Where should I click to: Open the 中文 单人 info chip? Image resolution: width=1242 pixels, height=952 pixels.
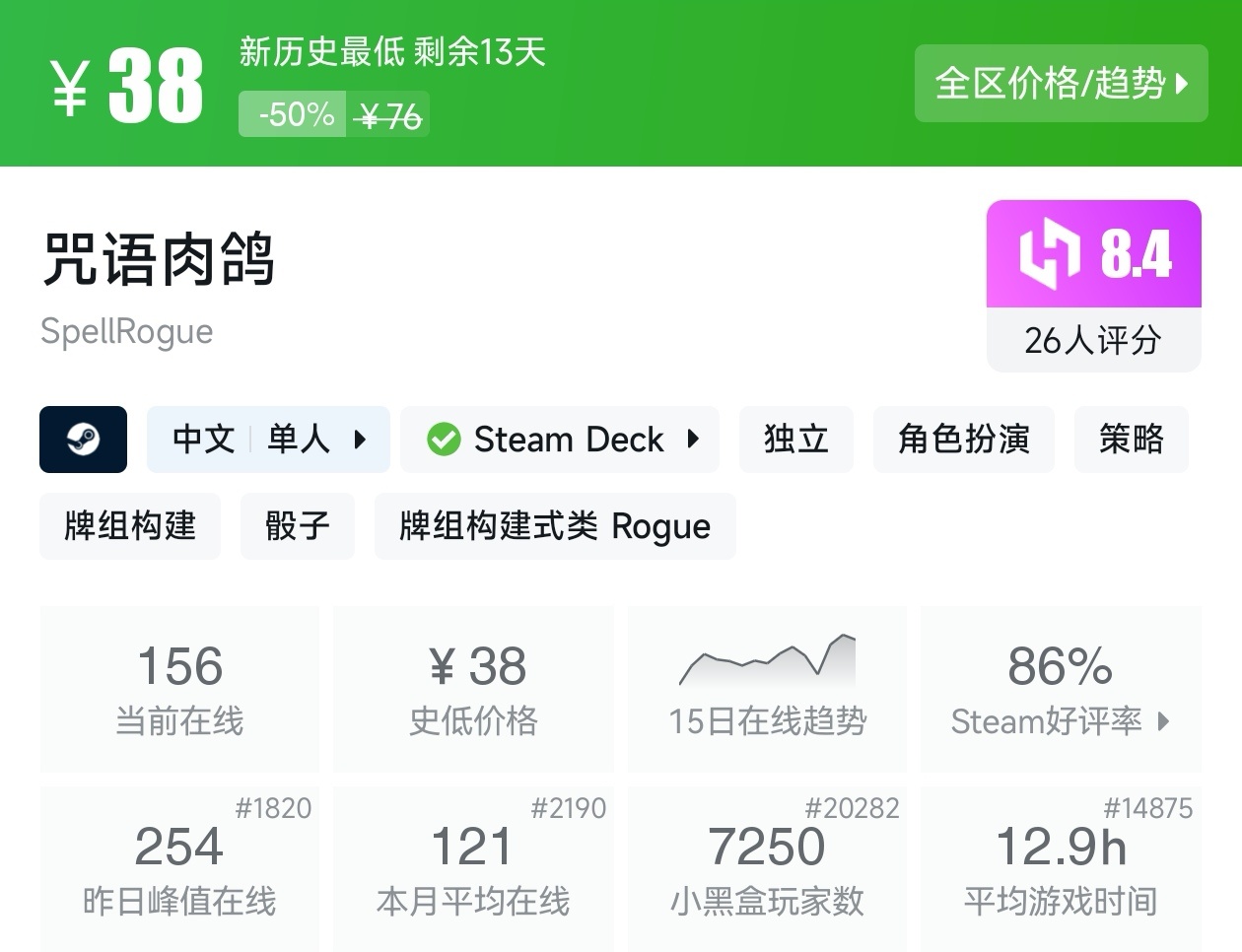[x=268, y=439]
